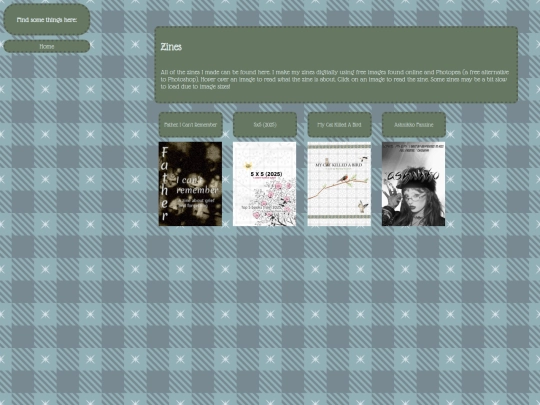Image resolution: width=540 pixels, height=405 pixels.
Task: Open the black-and-white portrait zine cover
Action: point(413,184)
